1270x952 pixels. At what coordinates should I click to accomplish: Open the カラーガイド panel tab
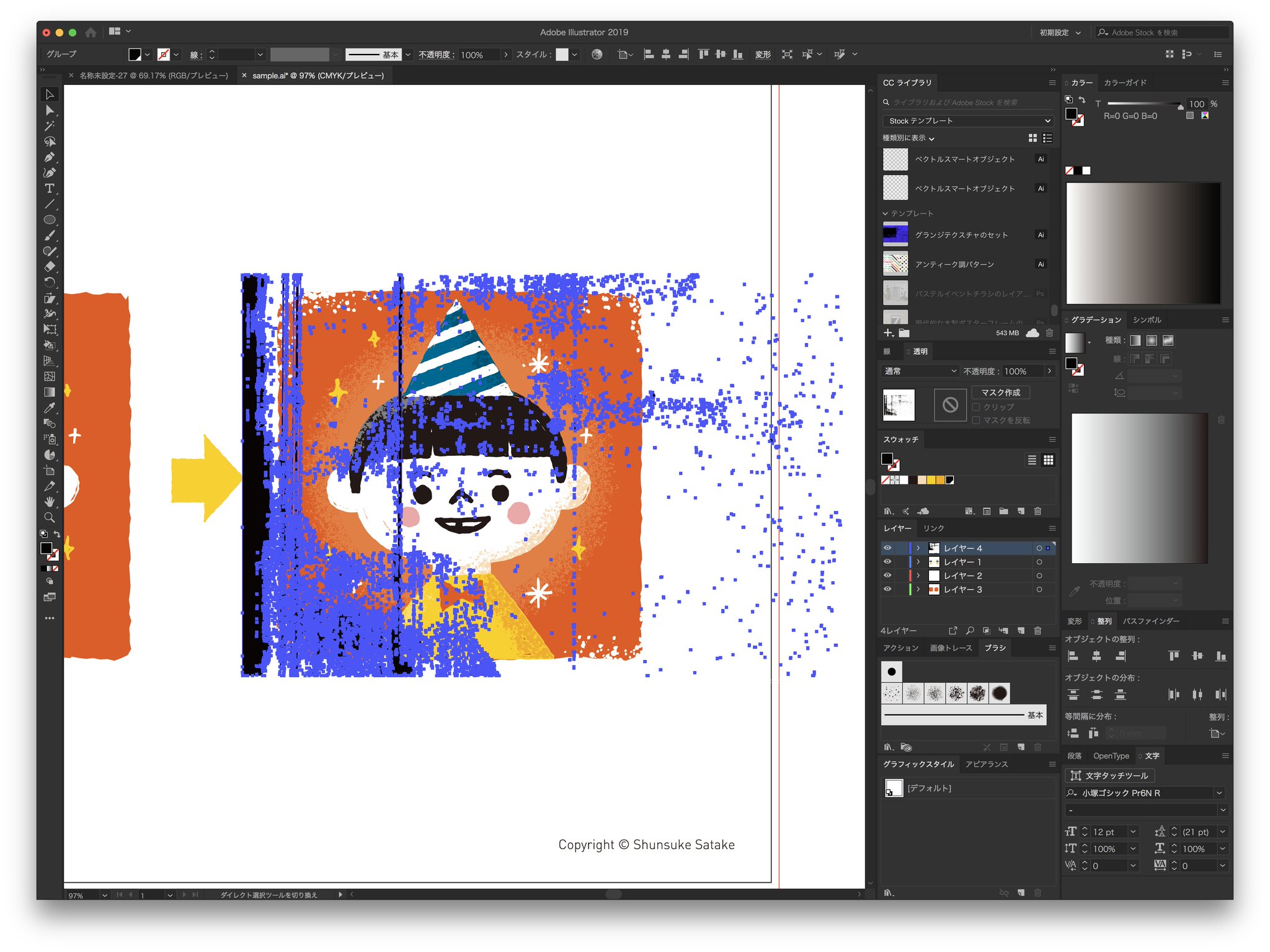(x=1125, y=82)
